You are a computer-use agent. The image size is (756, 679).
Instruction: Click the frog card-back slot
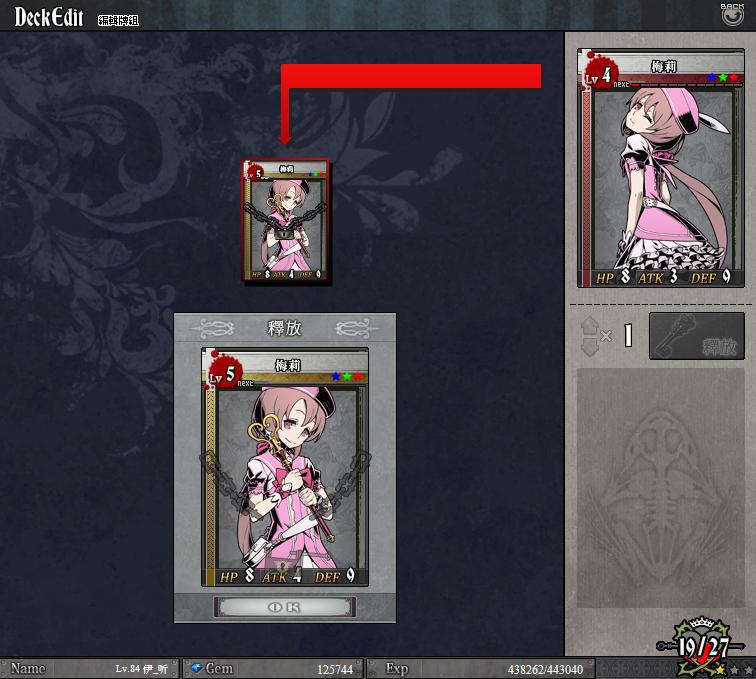pyautogui.click(x=661, y=488)
